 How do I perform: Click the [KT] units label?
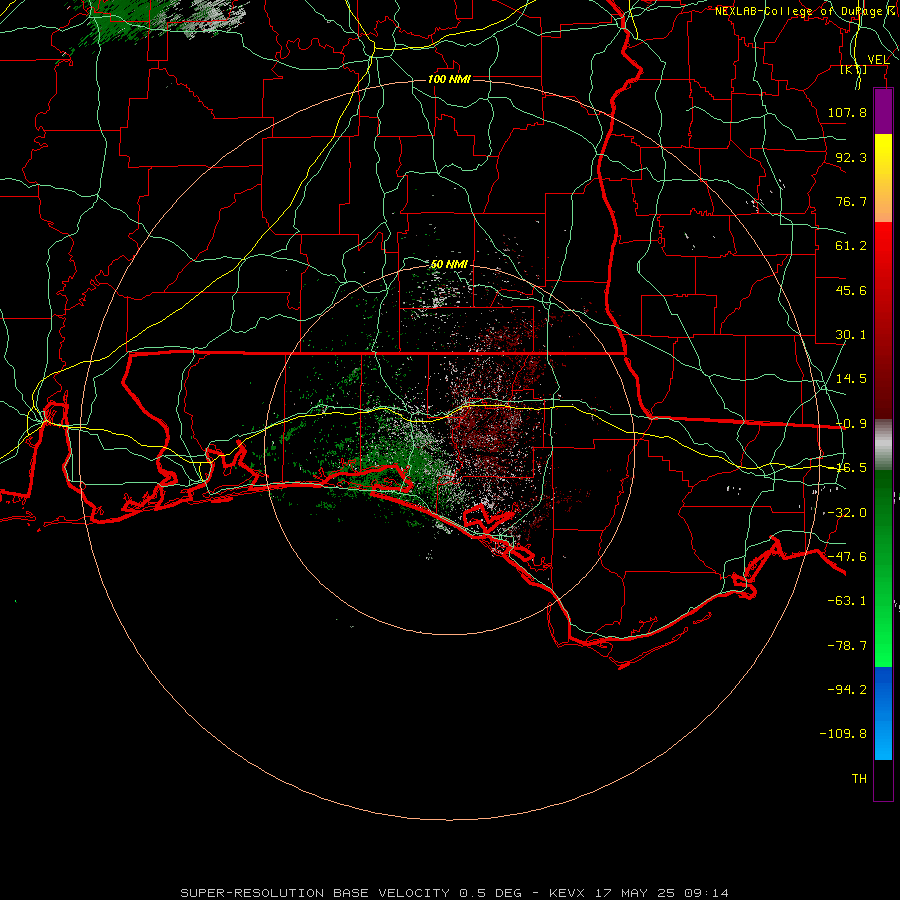pyautogui.click(x=854, y=69)
